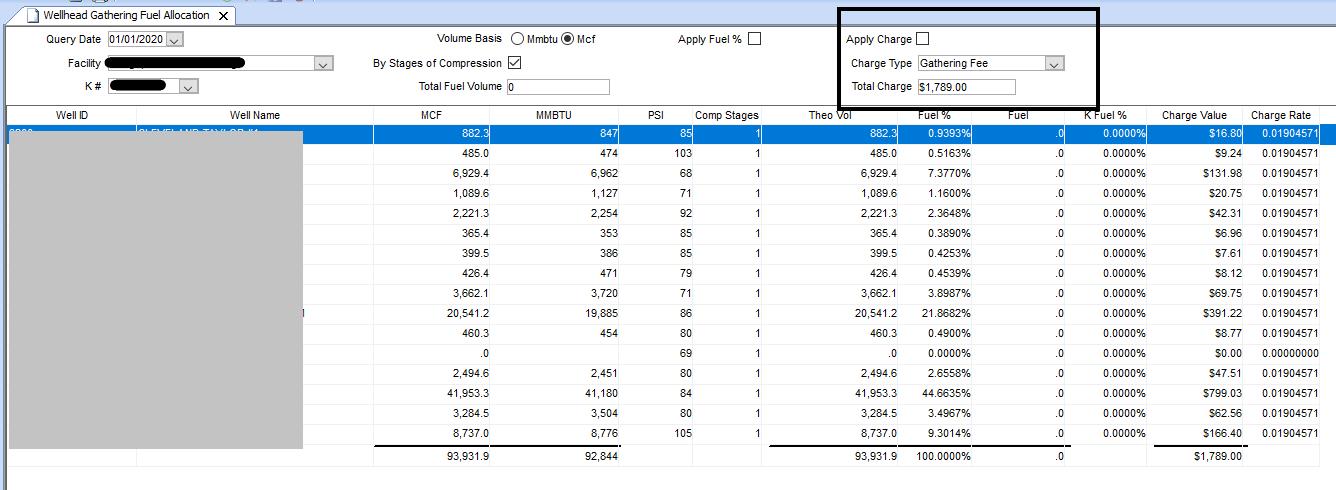Screen dimensions: 1336x490
Task: Click the Comp Stages column header
Action: (726, 115)
